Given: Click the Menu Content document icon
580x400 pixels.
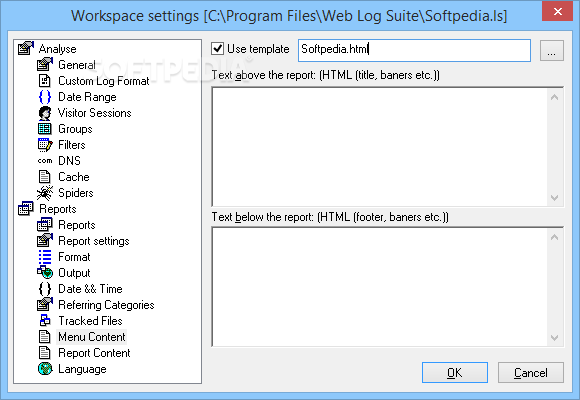Looking at the screenshot, I should pyautogui.click(x=45, y=337).
